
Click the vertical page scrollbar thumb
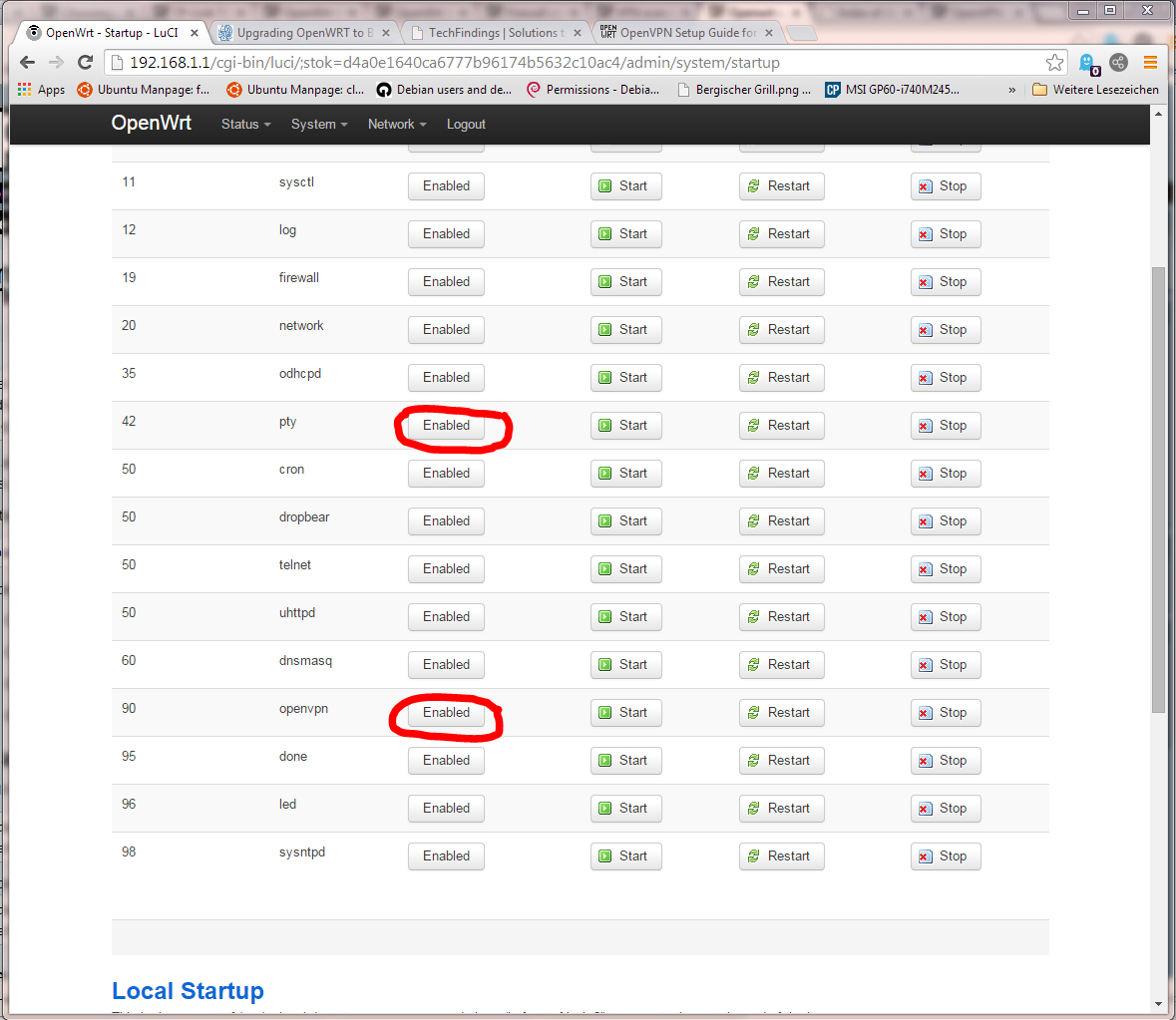pyautogui.click(x=1157, y=489)
